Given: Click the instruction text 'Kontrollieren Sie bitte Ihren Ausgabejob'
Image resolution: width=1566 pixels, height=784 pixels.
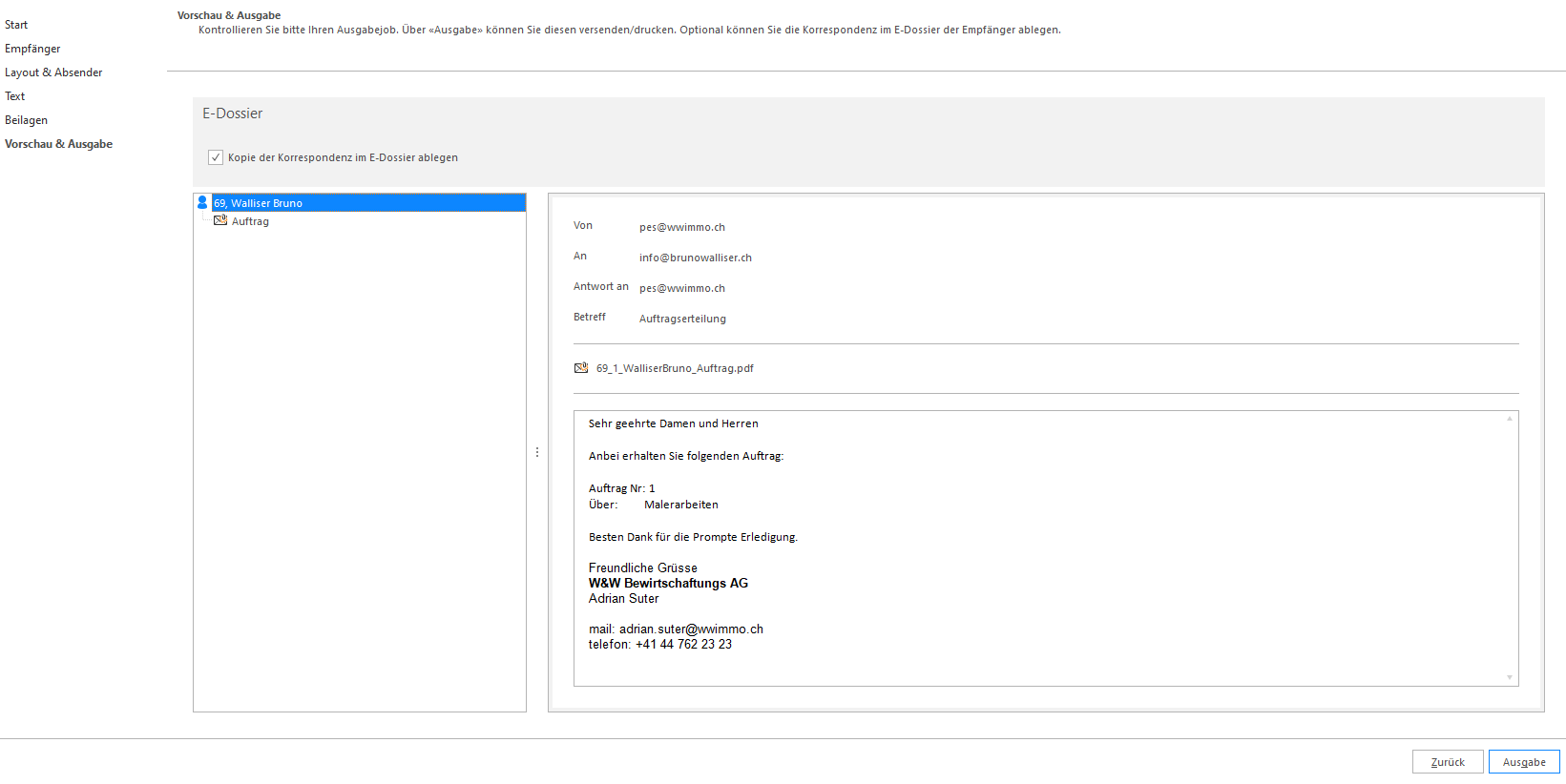Looking at the screenshot, I should pos(298,30).
